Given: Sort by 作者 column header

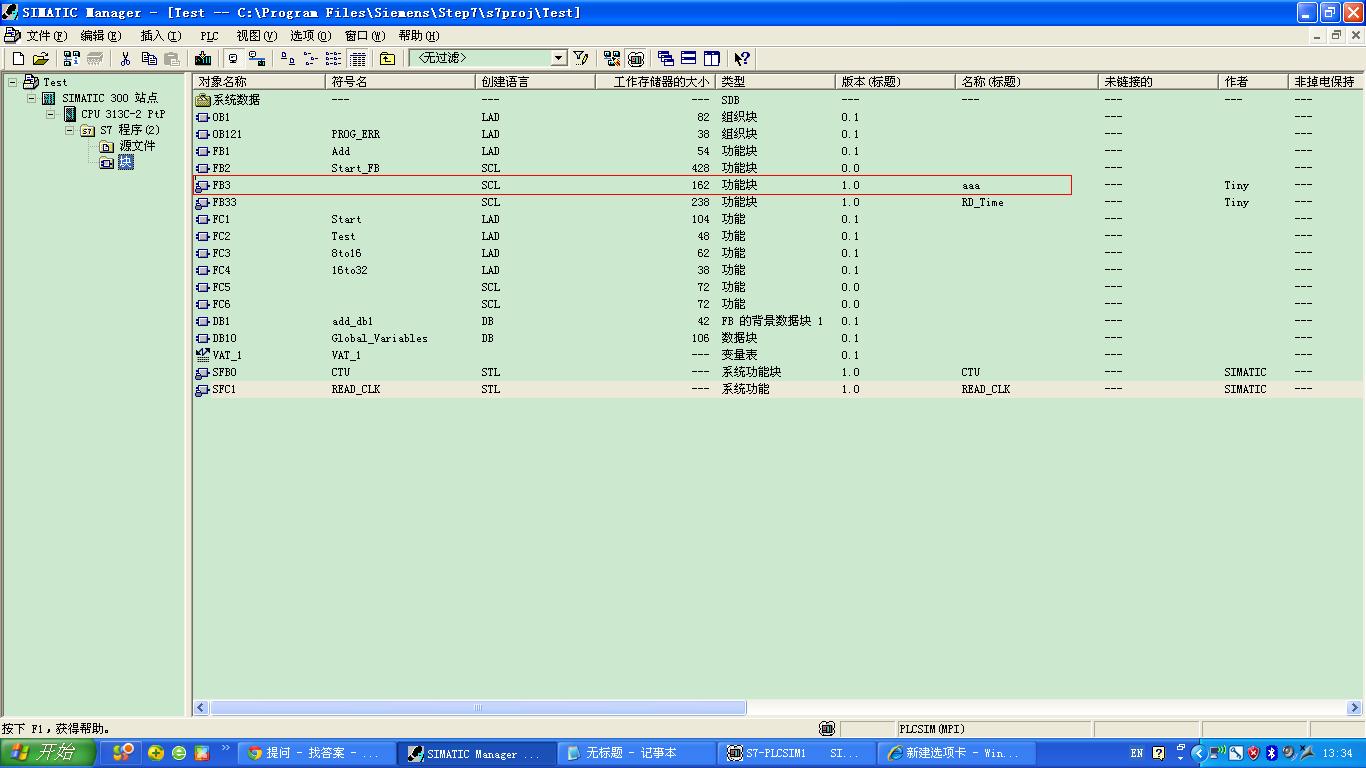Looking at the screenshot, I should click(x=1253, y=82).
